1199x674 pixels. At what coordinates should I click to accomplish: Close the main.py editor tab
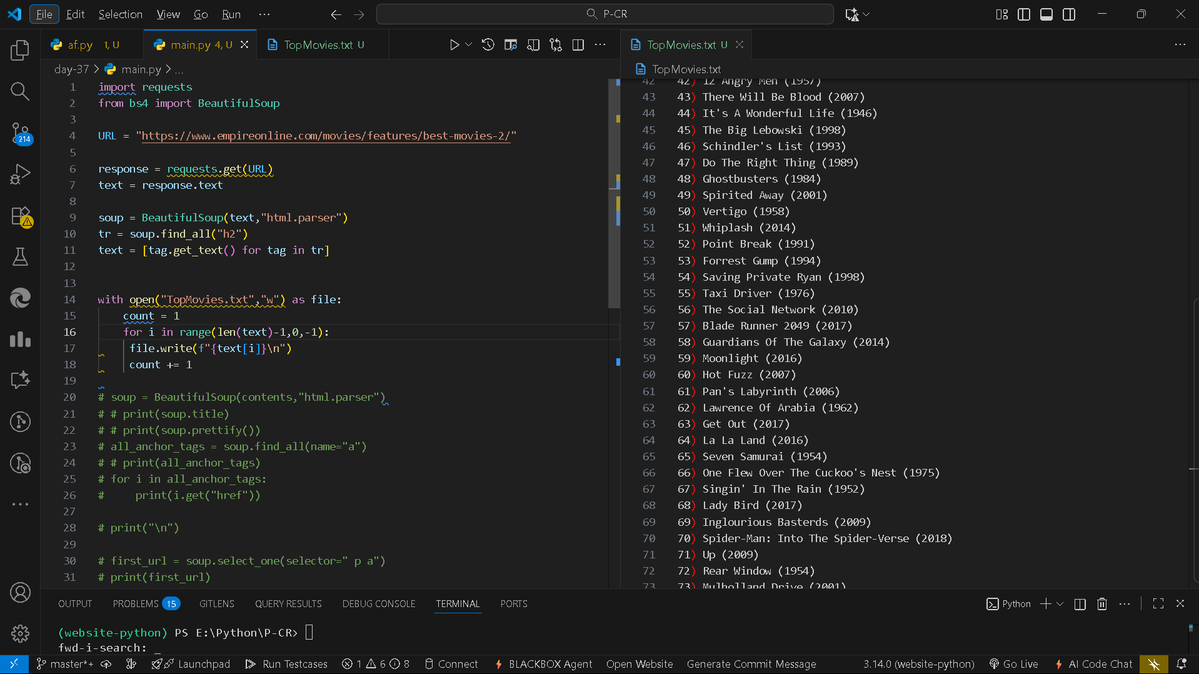coord(244,45)
